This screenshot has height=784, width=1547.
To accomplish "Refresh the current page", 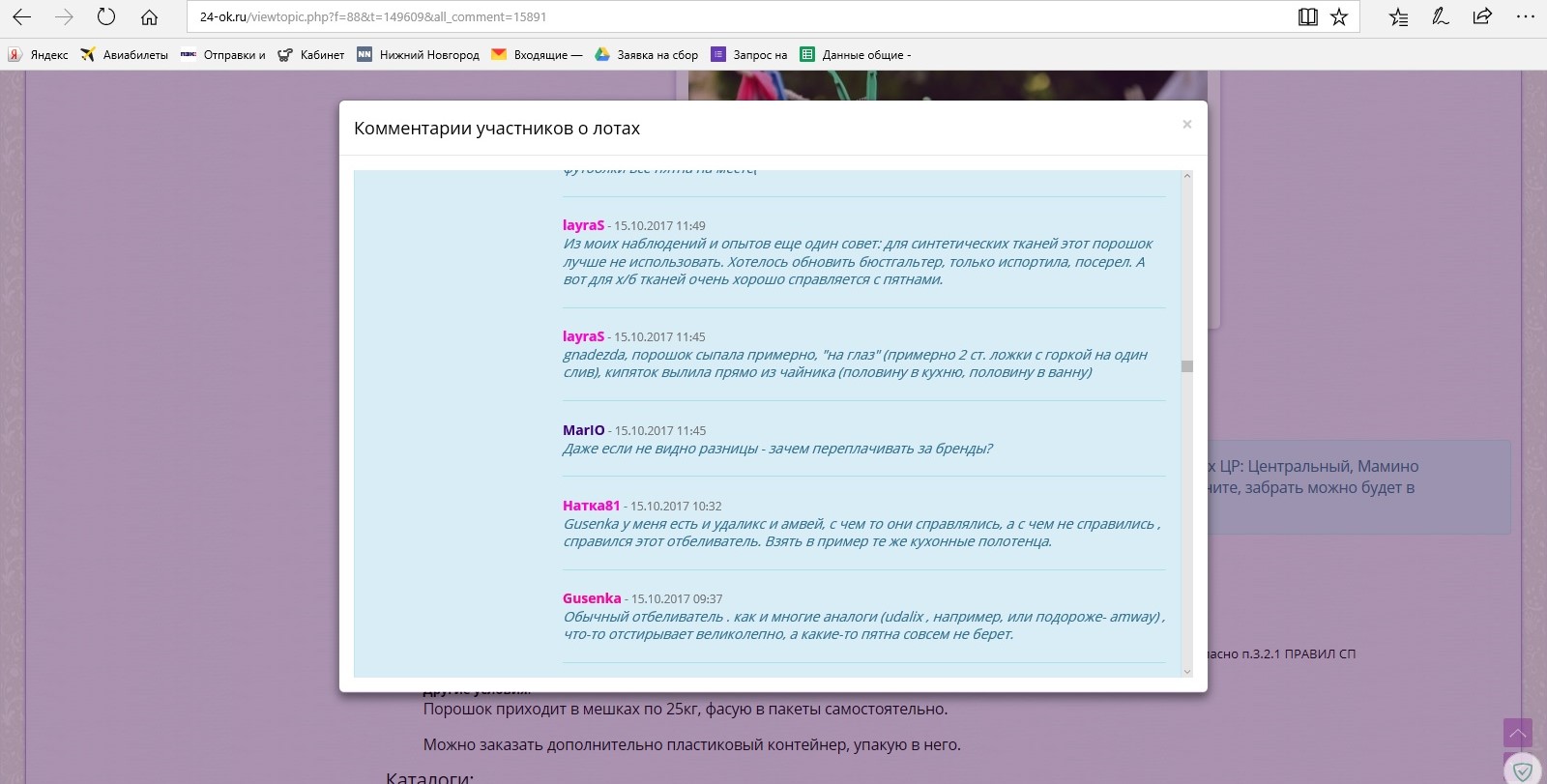I will [106, 16].
